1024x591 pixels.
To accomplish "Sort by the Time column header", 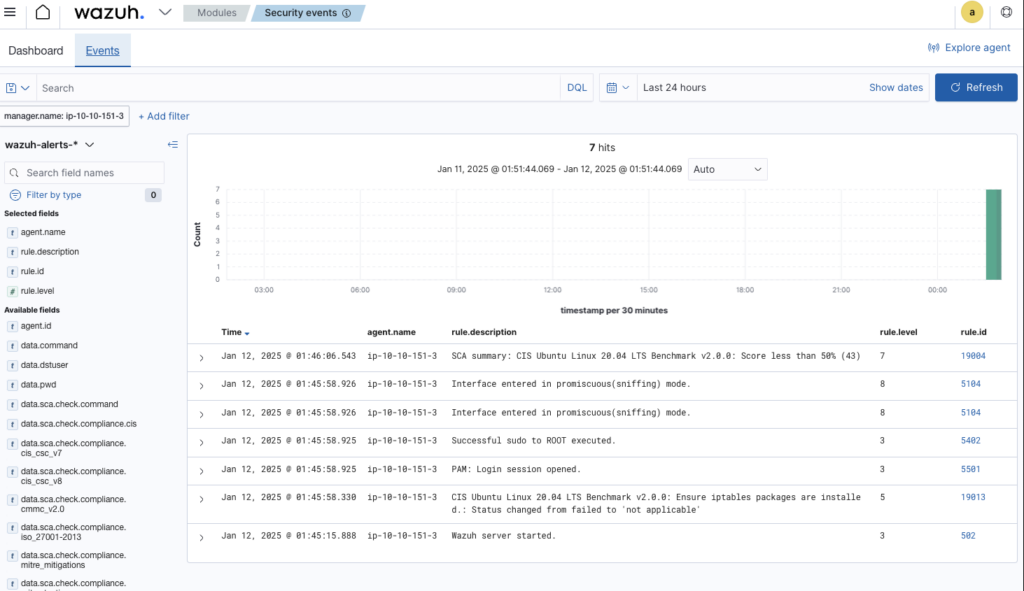I will [235, 332].
